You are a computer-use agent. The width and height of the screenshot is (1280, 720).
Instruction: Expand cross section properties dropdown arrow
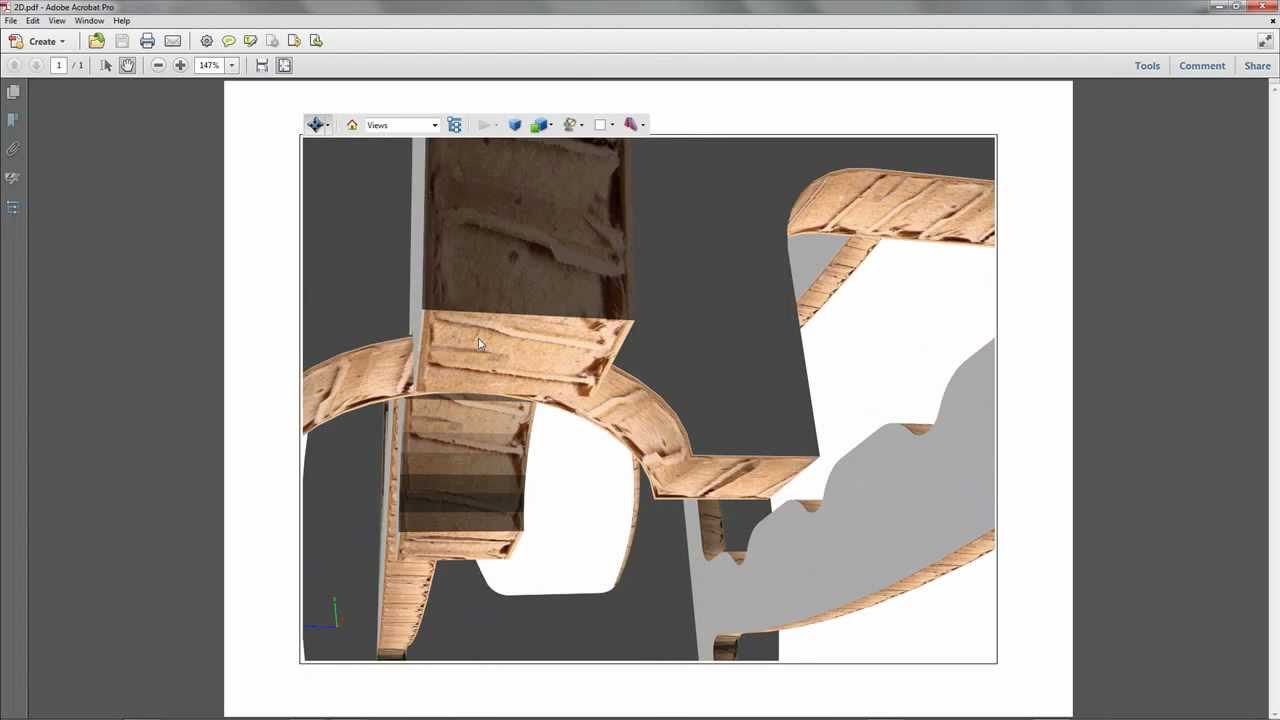643,125
